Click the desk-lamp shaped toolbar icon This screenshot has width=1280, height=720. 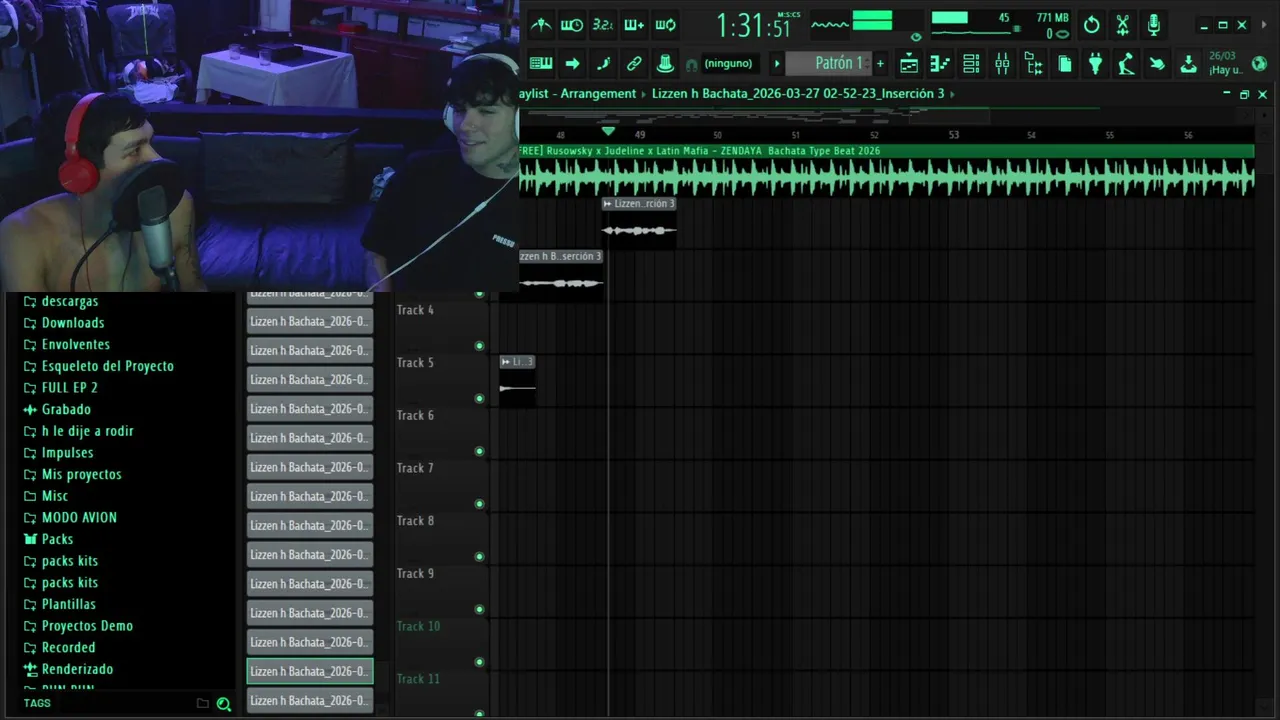coord(1126,64)
